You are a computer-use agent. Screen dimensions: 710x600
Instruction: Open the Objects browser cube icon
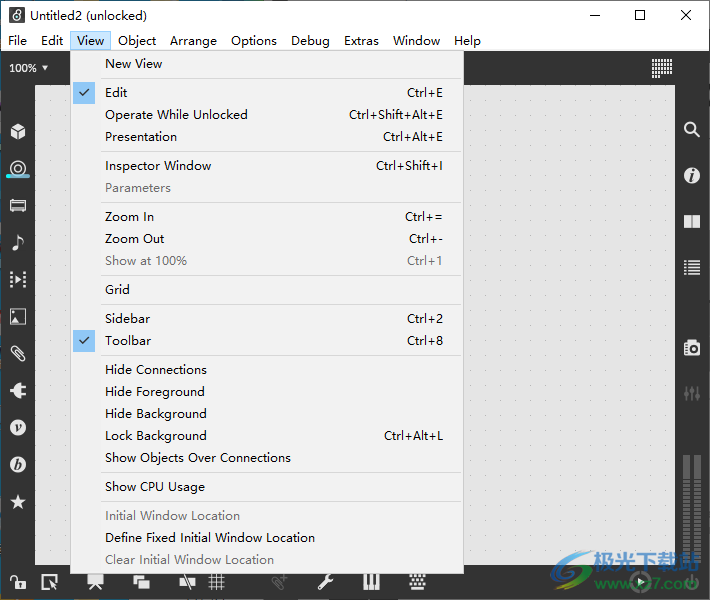click(17, 132)
